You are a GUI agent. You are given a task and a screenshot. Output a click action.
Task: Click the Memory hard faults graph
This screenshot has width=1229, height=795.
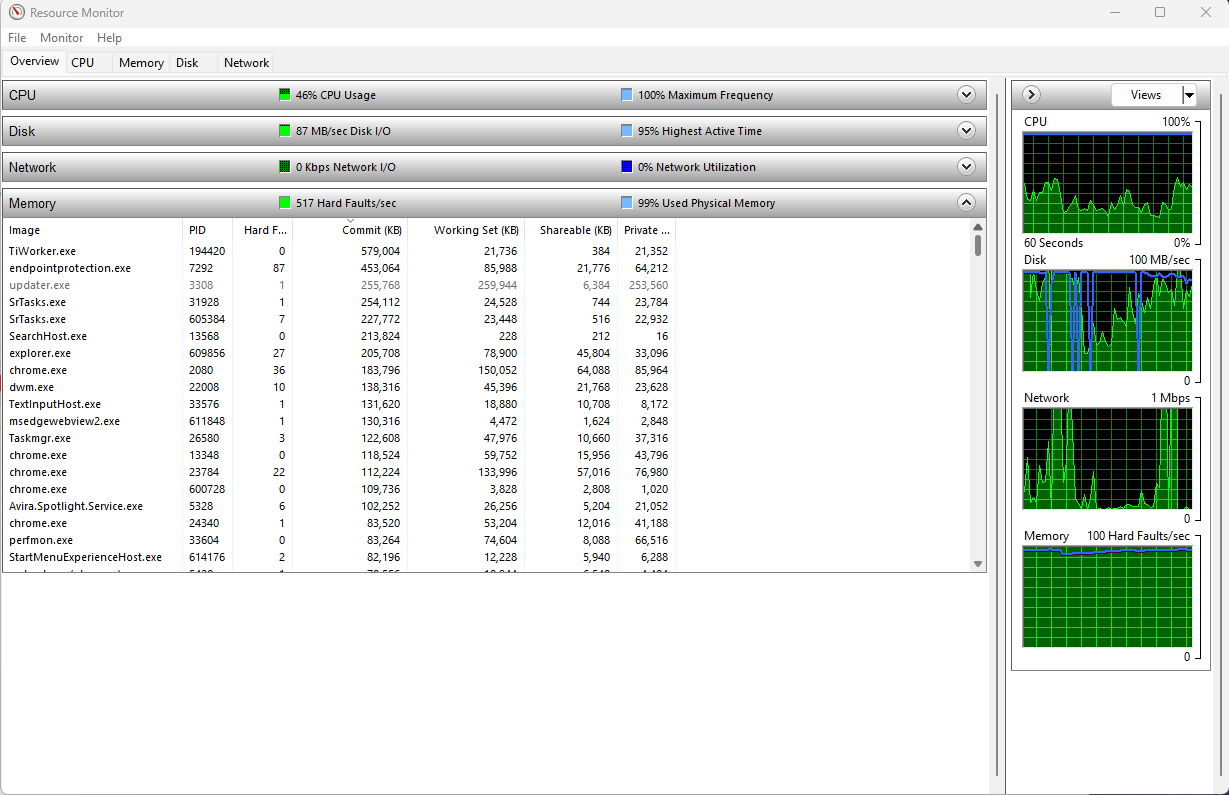pyautogui.click(x=1107, y=596)
